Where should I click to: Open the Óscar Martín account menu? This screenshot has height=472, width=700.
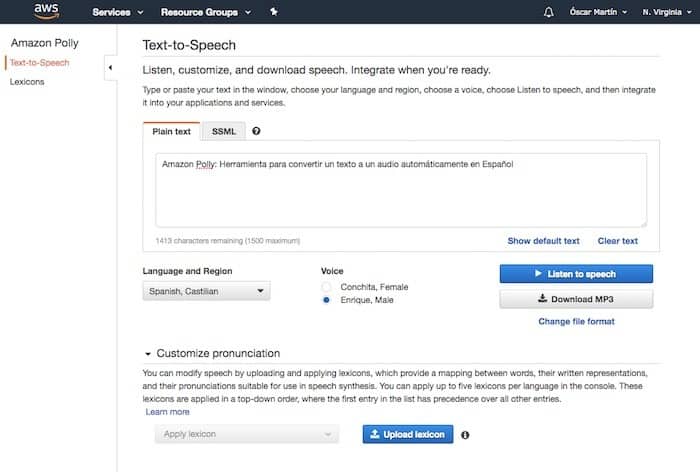(x=598, y=12)
